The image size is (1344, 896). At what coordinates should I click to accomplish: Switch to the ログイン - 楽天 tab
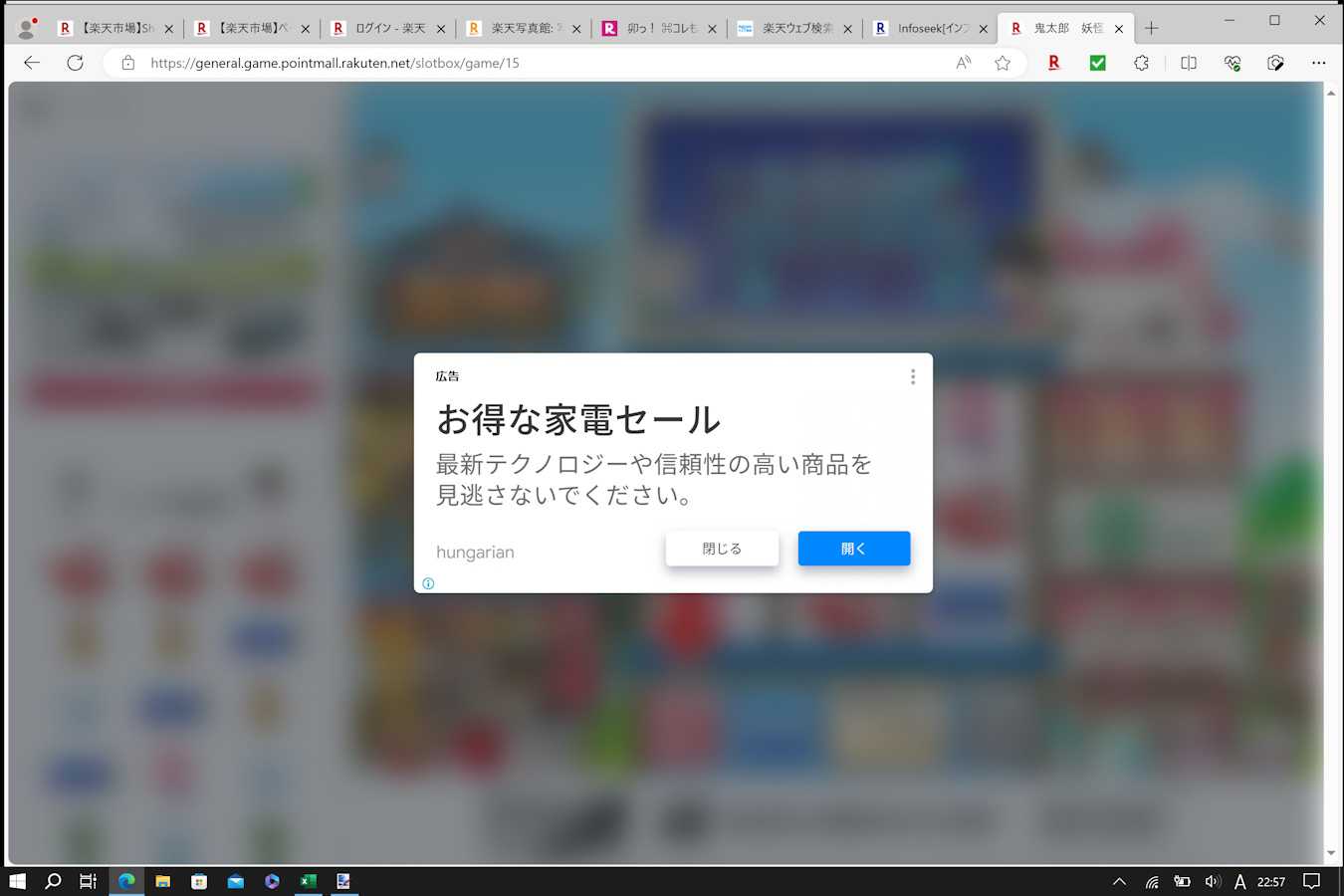[389, 28]
